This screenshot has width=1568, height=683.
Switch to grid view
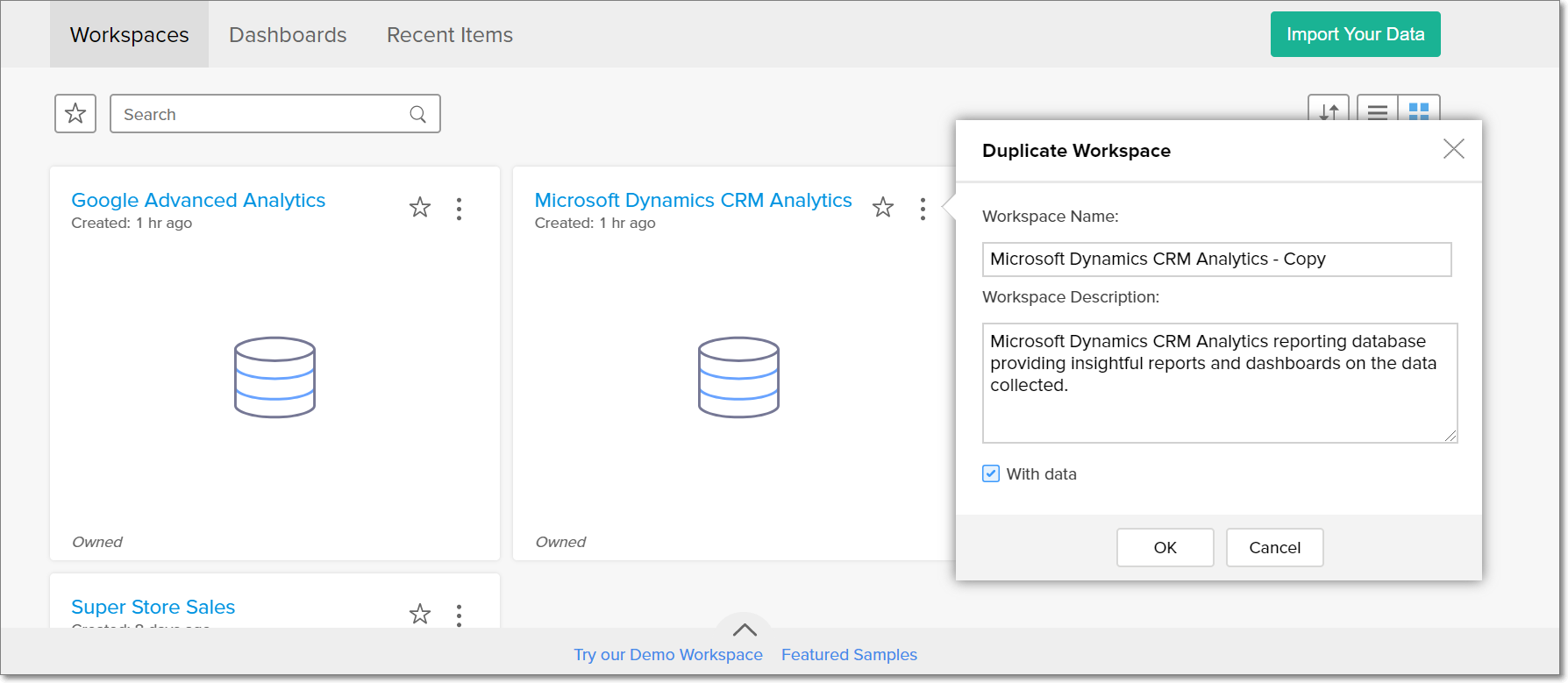click(1419, 110)
